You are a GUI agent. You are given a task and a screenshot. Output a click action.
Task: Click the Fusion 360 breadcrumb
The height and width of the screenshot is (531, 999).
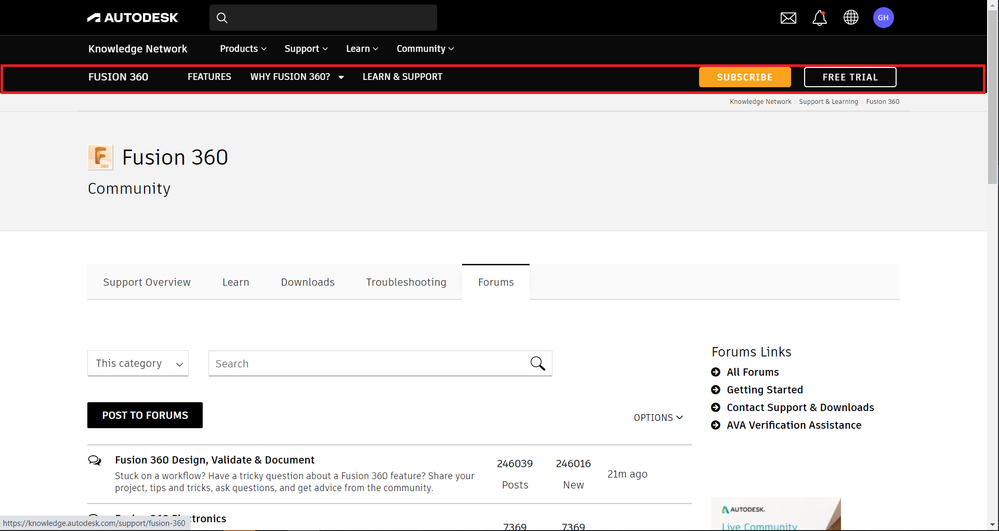pyautogui.click(x=882, y=101)
